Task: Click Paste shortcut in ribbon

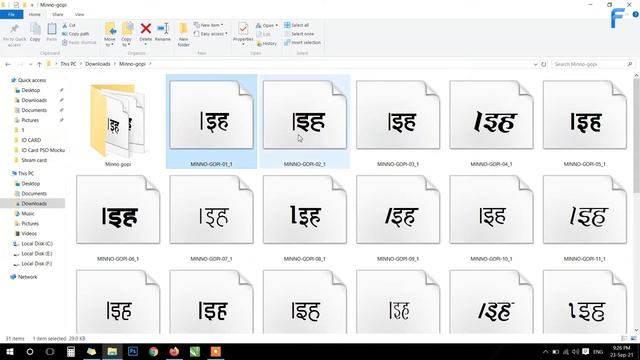Action: [79, 42]
